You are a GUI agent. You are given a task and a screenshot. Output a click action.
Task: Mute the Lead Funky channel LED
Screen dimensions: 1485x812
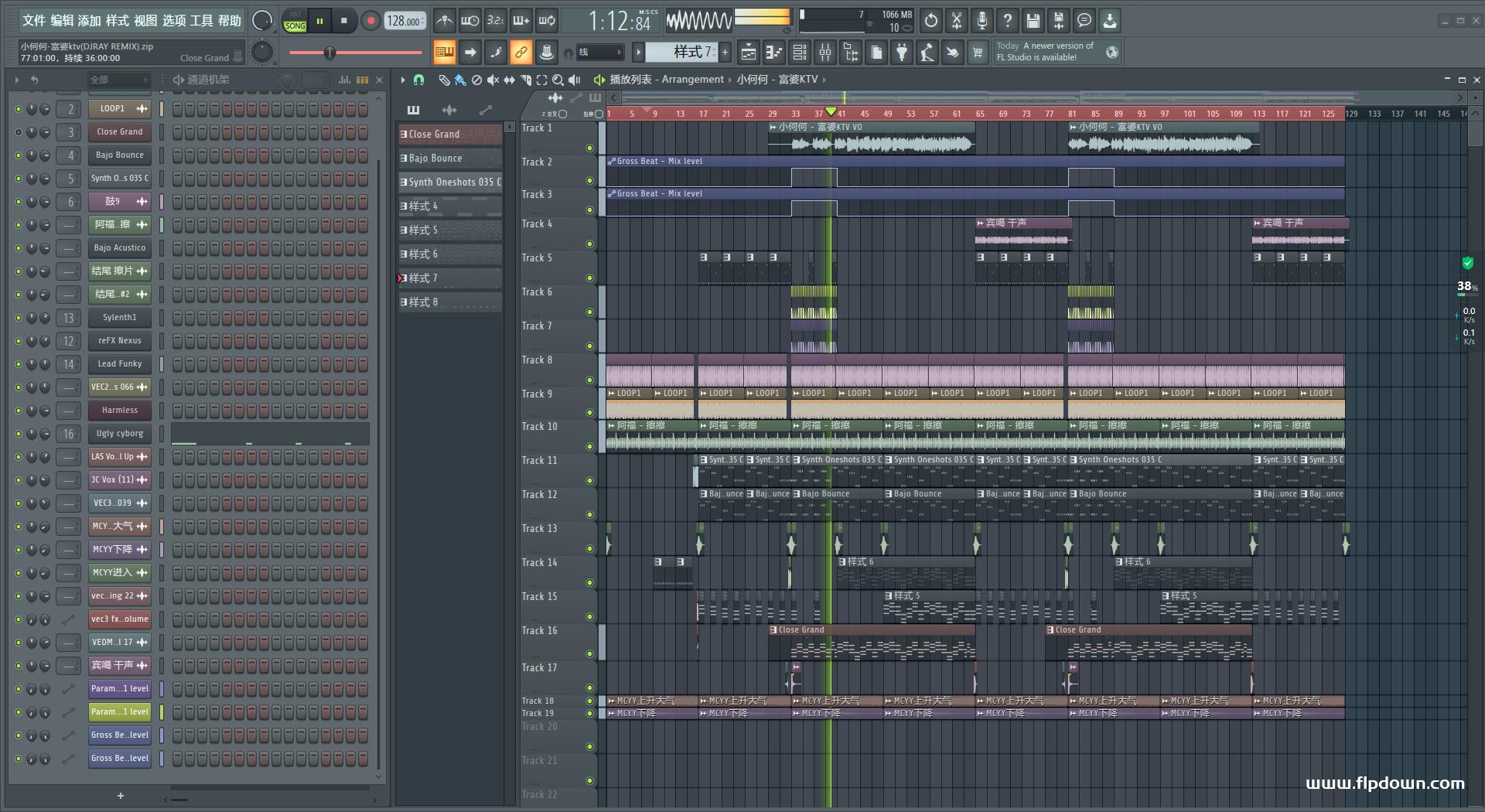pyautogui.click(x=19, y=364)
